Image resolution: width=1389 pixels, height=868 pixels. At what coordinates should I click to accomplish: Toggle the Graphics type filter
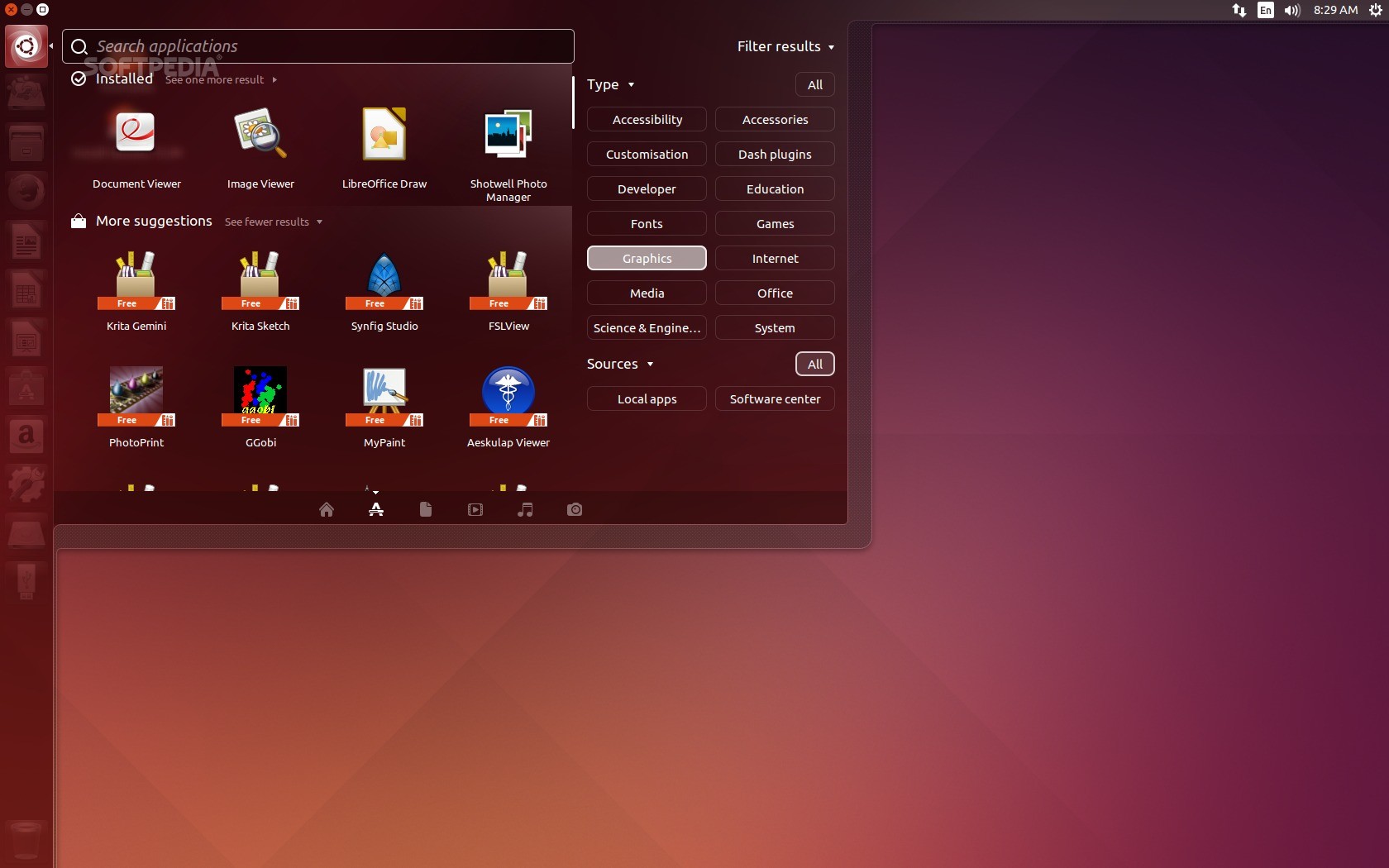coord(647,259)
